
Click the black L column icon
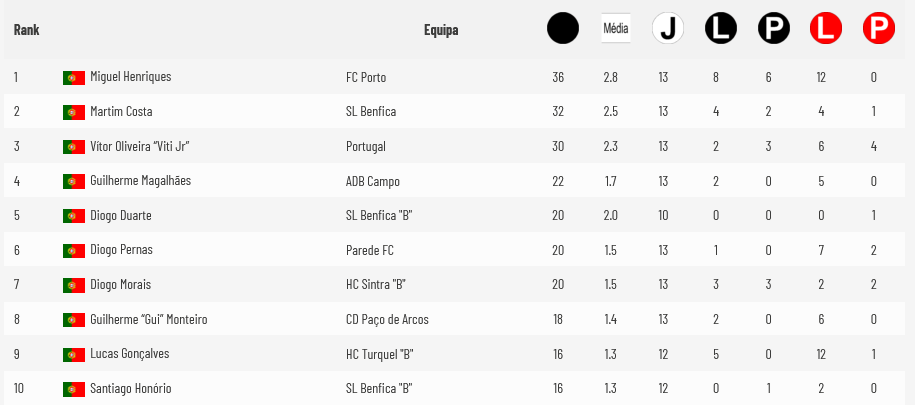click(721, 28)
